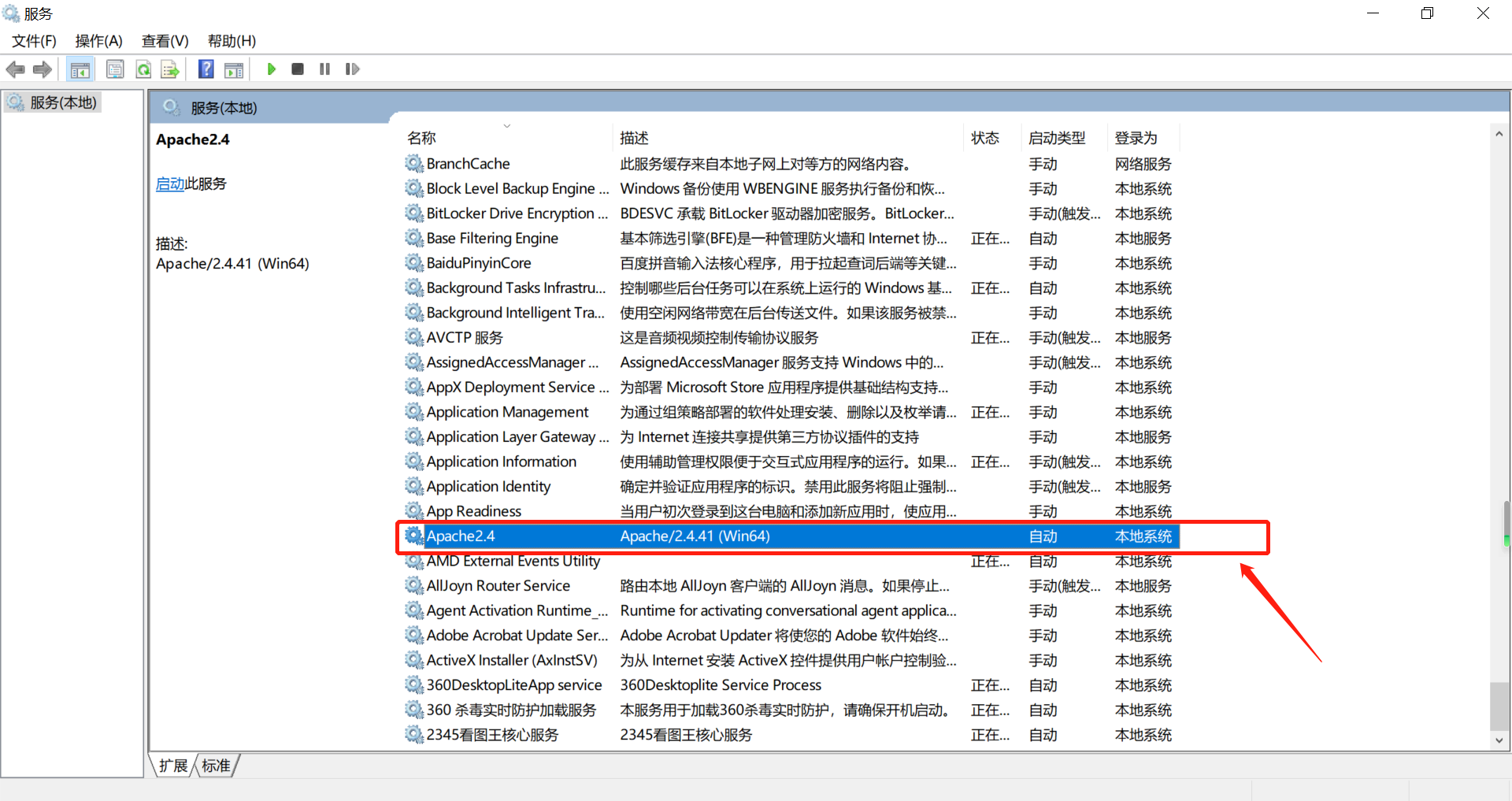Viewport: 1512px width, 801px height.
Task: Open the Properties toolbar icon
Action: tap(115, 69)
